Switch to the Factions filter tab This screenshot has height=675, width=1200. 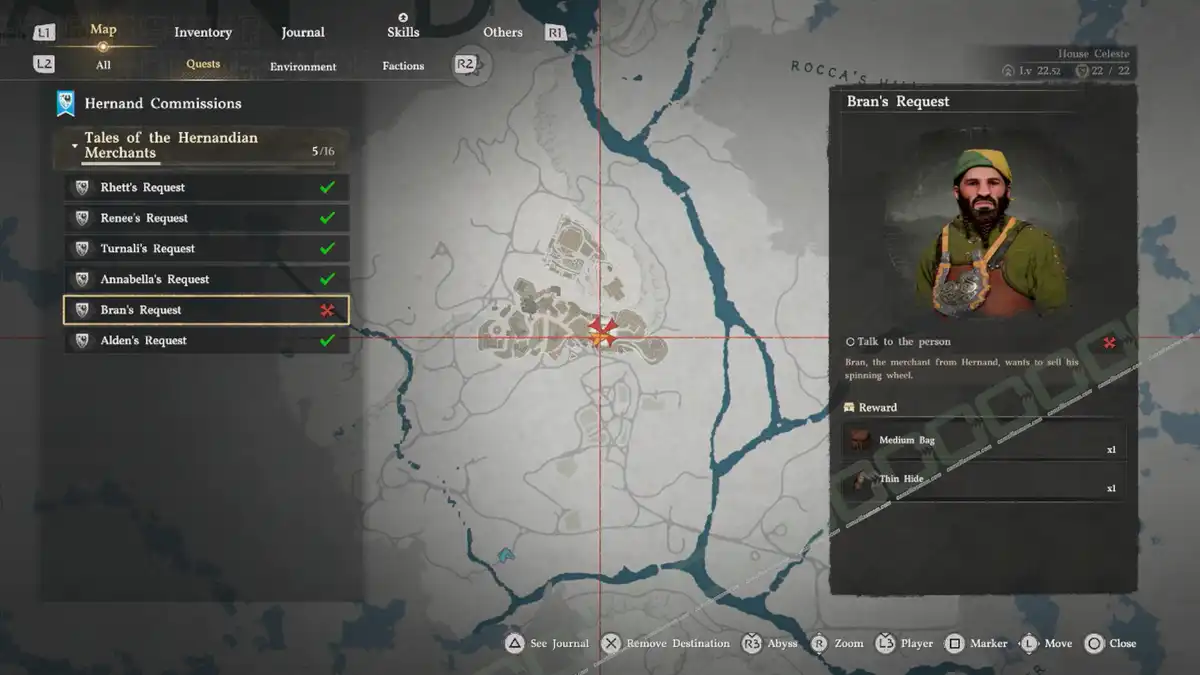[403, 66]
